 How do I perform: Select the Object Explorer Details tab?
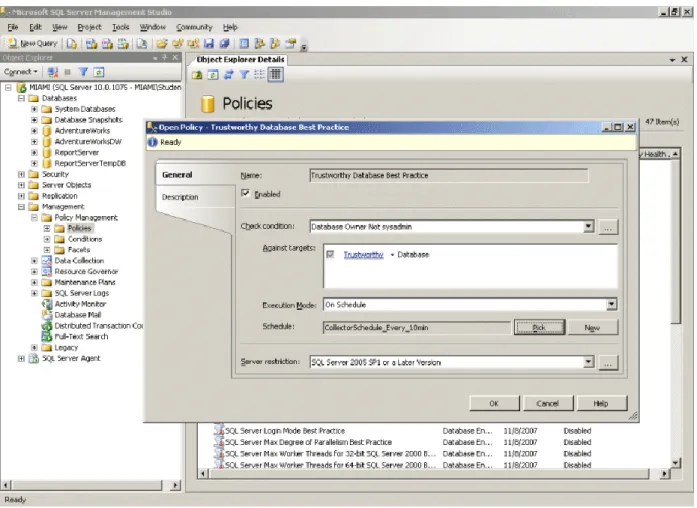(240, 59)
